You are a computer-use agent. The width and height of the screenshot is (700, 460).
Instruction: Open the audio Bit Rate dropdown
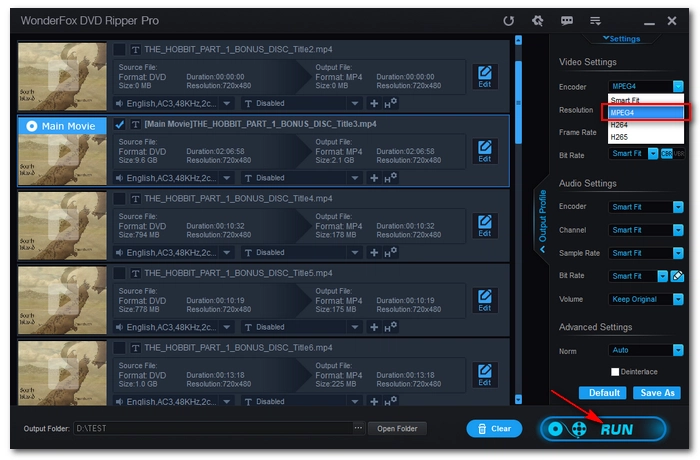coord(662,276)
